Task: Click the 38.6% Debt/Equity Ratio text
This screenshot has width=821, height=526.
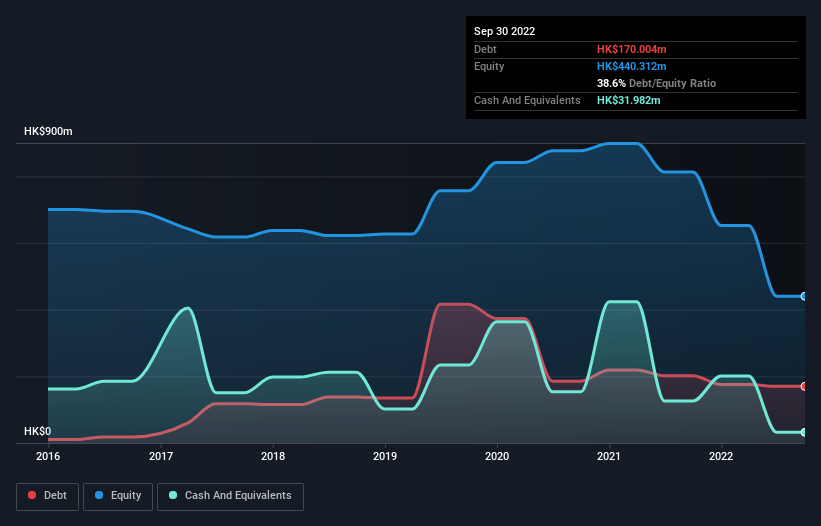Action: click(x=656, y=83)
